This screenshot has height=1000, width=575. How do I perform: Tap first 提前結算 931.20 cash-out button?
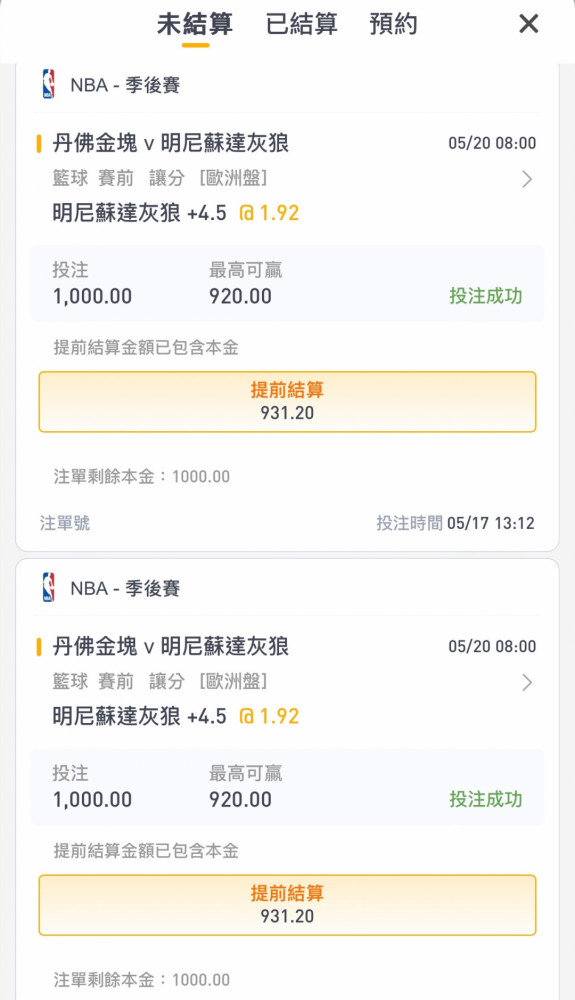[x=288, y=402]
